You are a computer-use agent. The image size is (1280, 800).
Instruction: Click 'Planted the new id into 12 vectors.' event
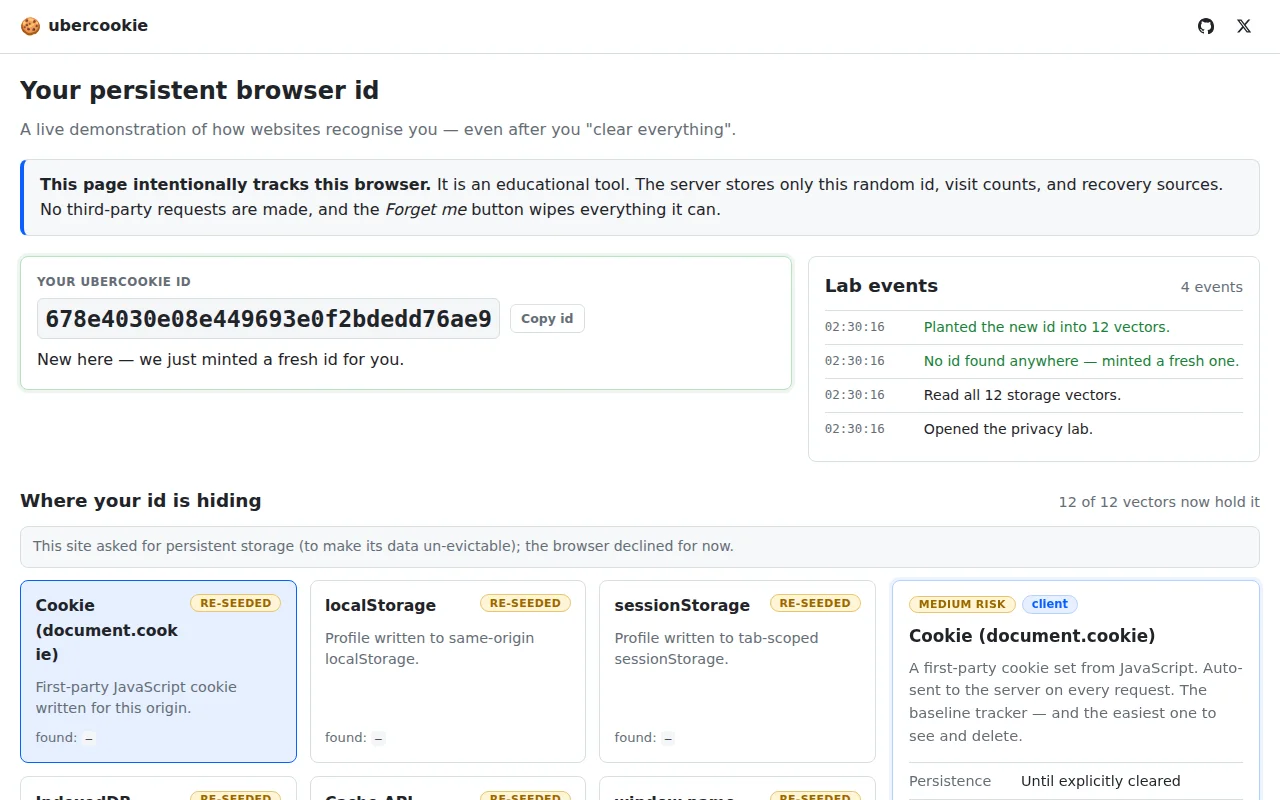(x=1046, y=327)
